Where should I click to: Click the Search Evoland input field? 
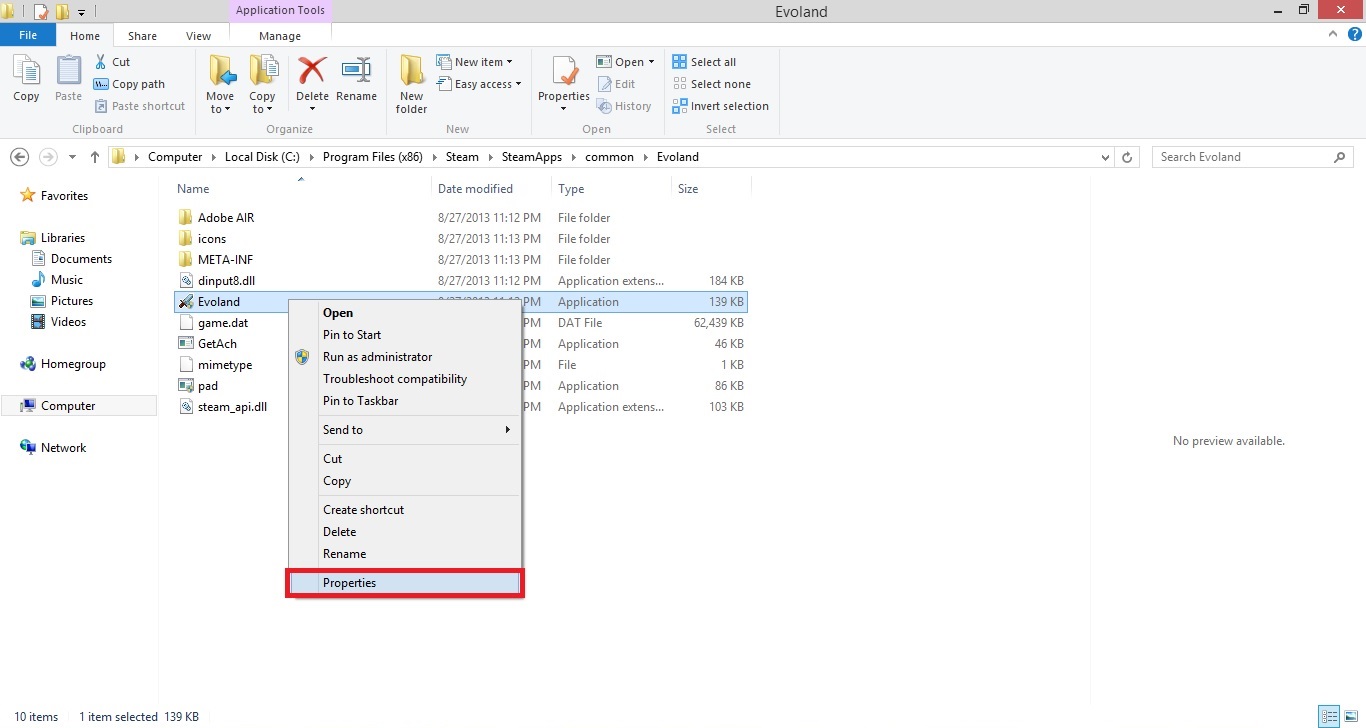tap(1244, 157)
